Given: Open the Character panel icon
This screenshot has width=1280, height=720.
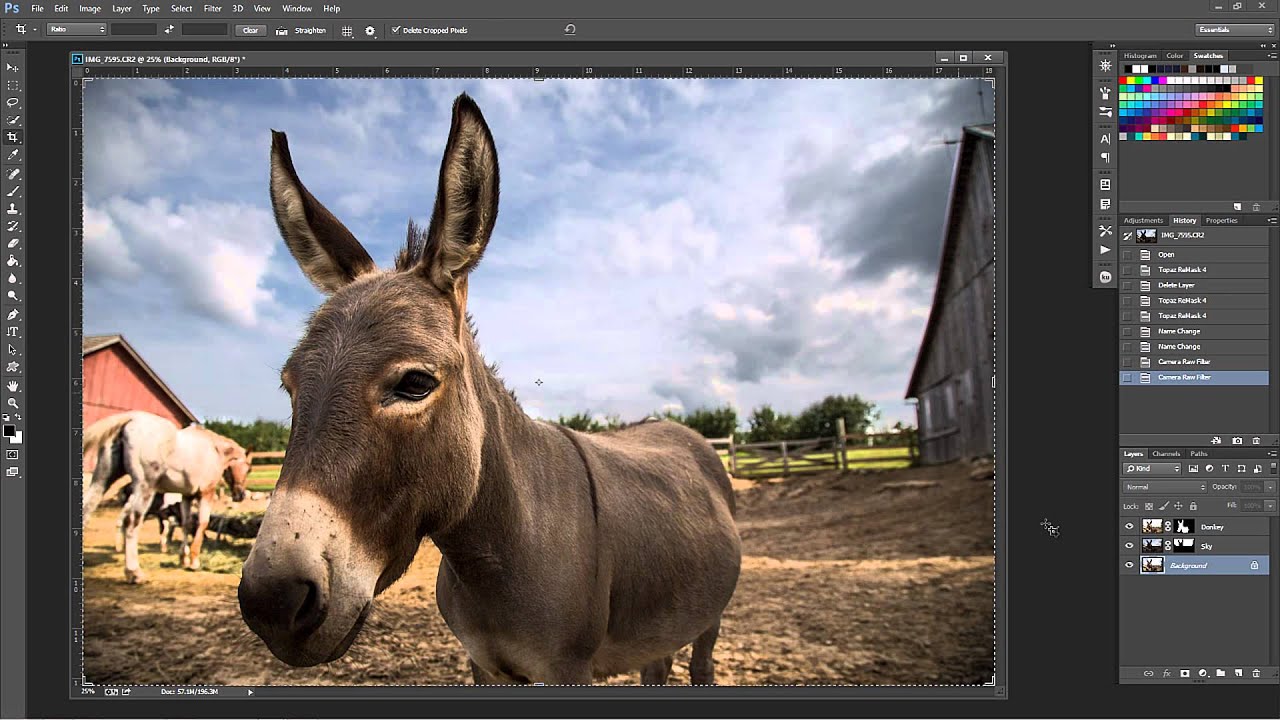Looking at the screenshot, I should pos(1105,139).
